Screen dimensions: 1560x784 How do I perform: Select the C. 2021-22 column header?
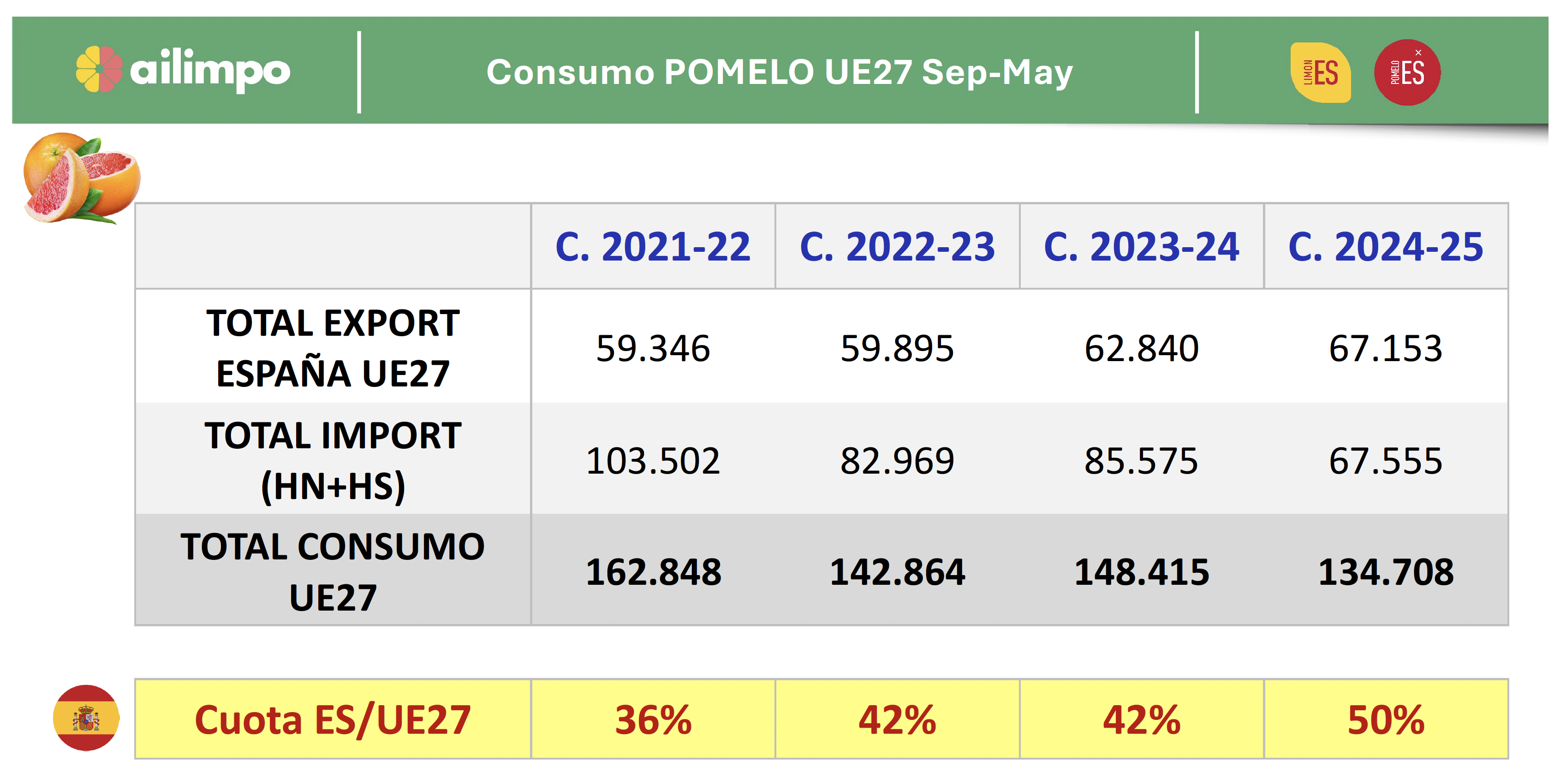point(653,247)
